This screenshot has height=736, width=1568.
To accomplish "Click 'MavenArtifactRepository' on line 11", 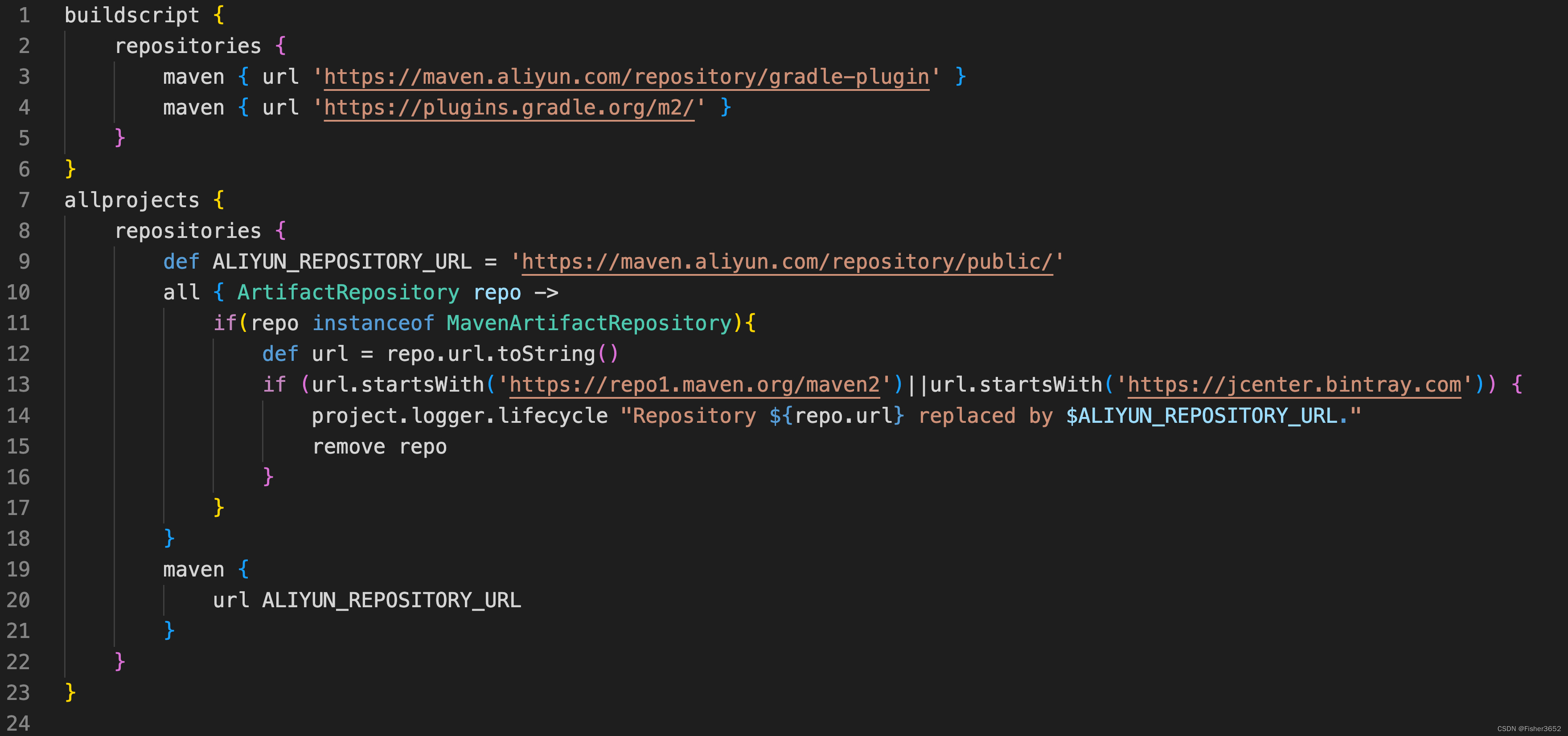I will (589, 323).
